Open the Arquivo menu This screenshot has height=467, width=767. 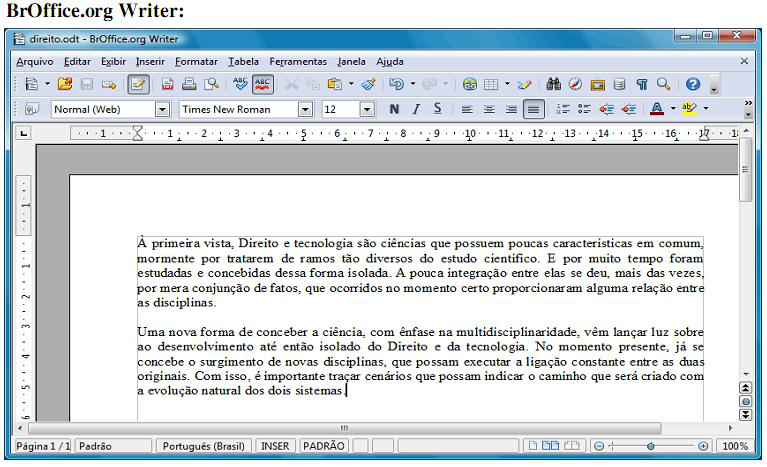(35, 62)
